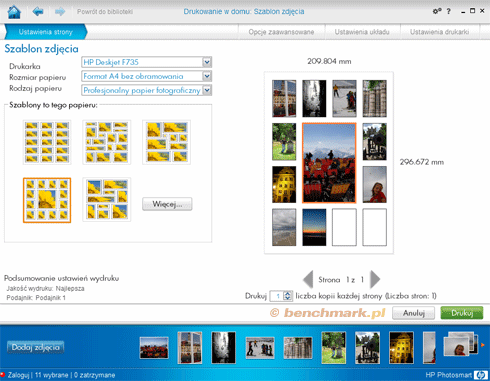The height and width of the screenshot is (381, 490).
Task: Click the 0 zatrzymane status text
Action: (x=94, y=375)
